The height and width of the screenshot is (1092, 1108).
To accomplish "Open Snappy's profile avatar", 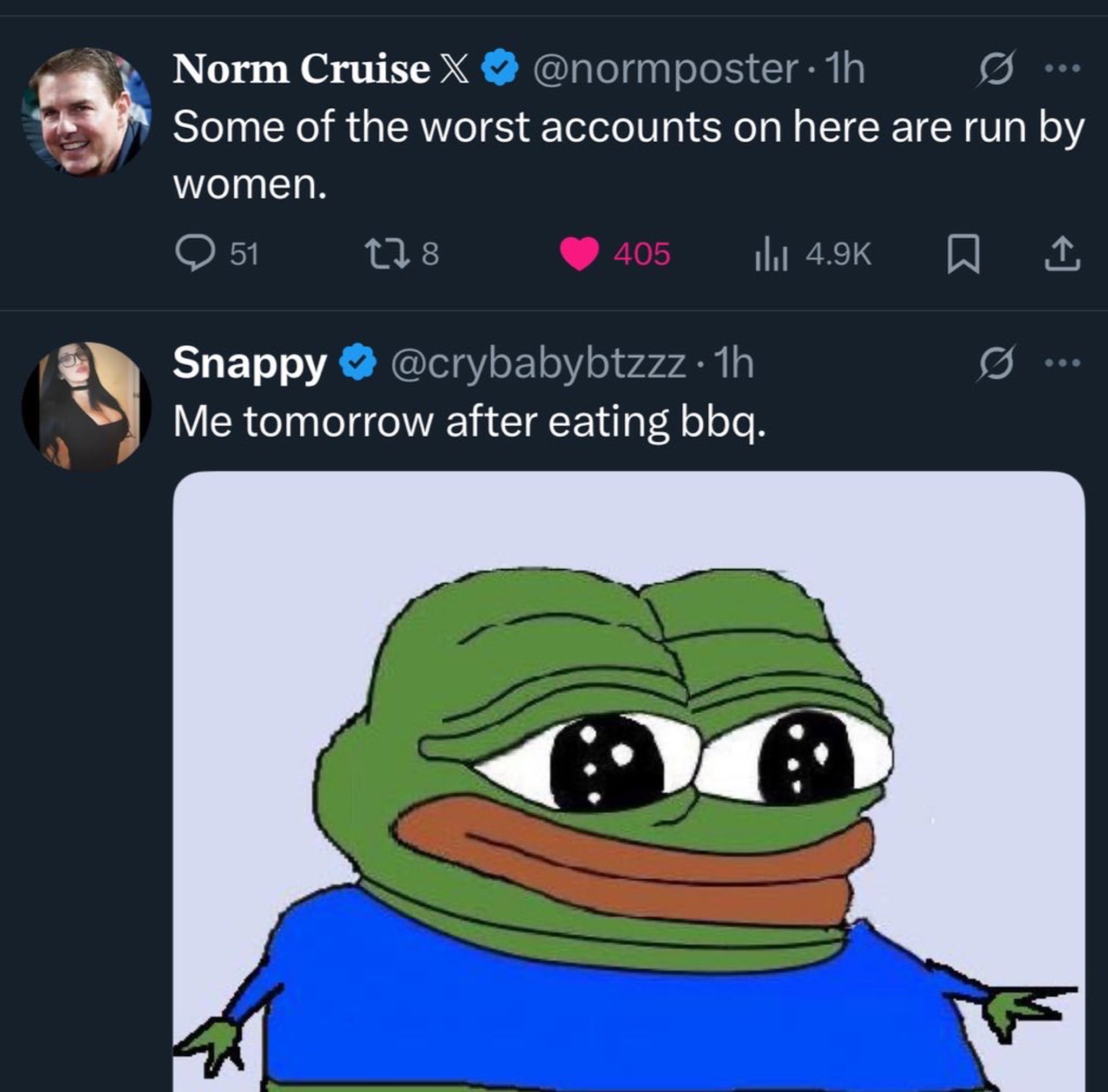I will pos(86,406).
